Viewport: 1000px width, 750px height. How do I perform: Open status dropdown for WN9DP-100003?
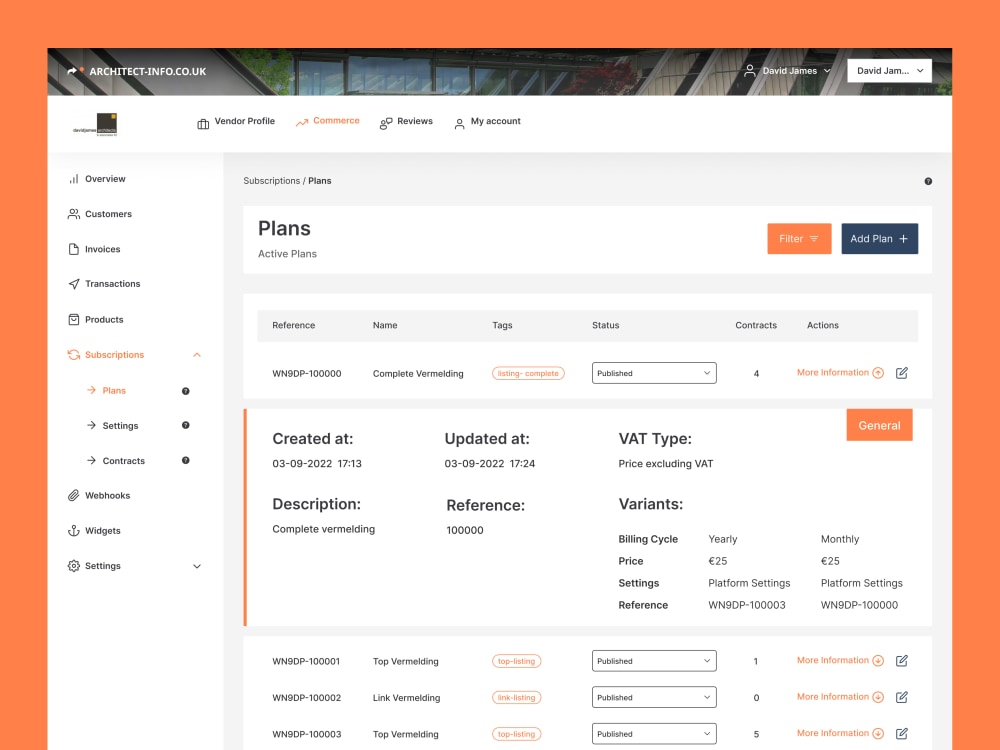654,733
